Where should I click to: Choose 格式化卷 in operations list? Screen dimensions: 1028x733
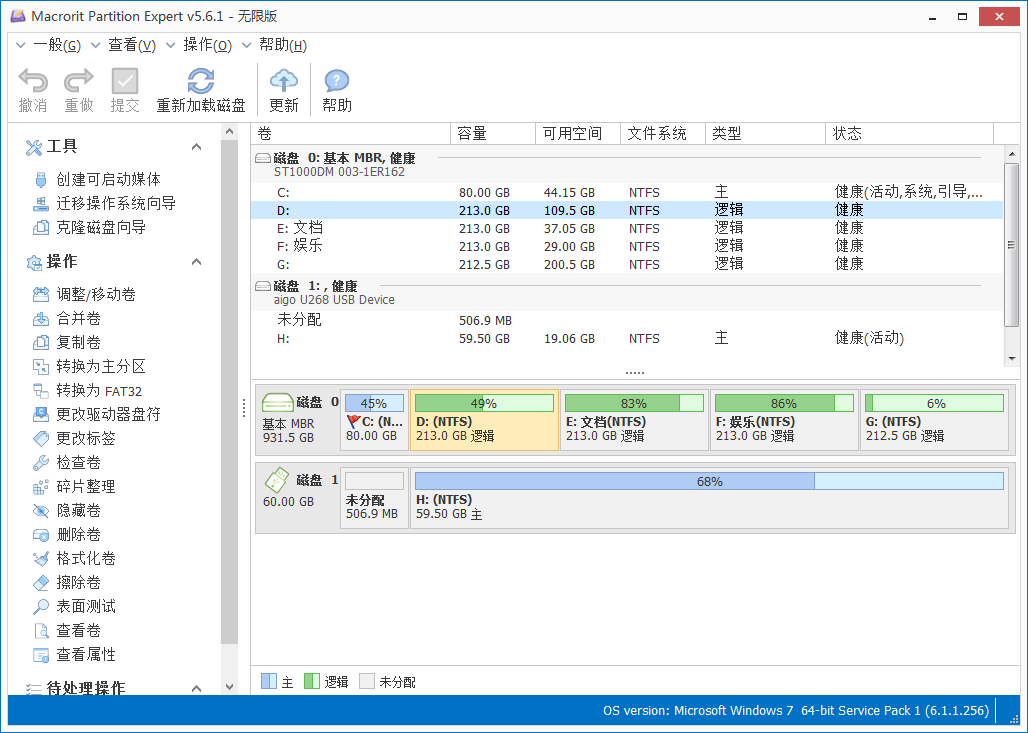tap(86, 559)
